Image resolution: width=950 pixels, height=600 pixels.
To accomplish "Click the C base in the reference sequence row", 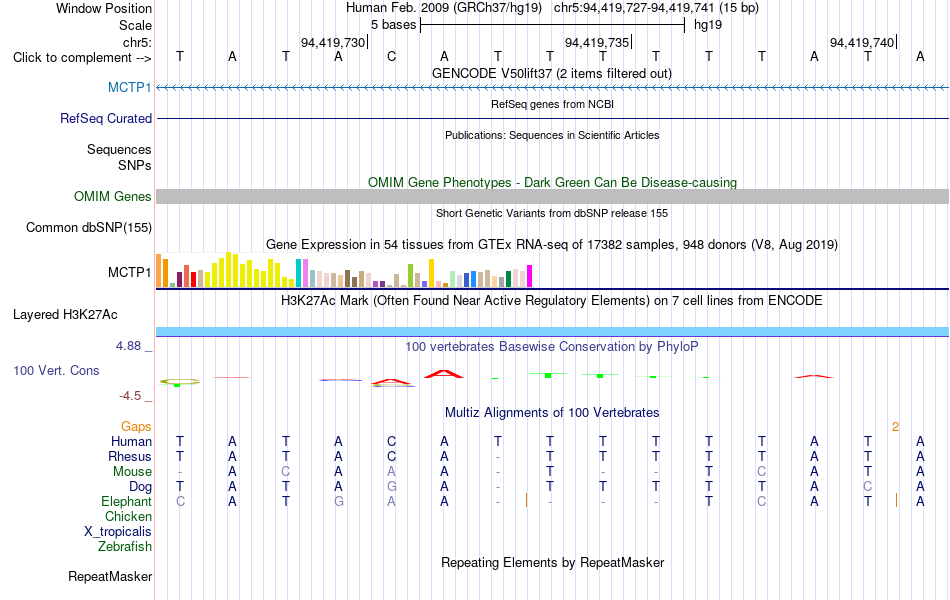I will pos(391,56).
